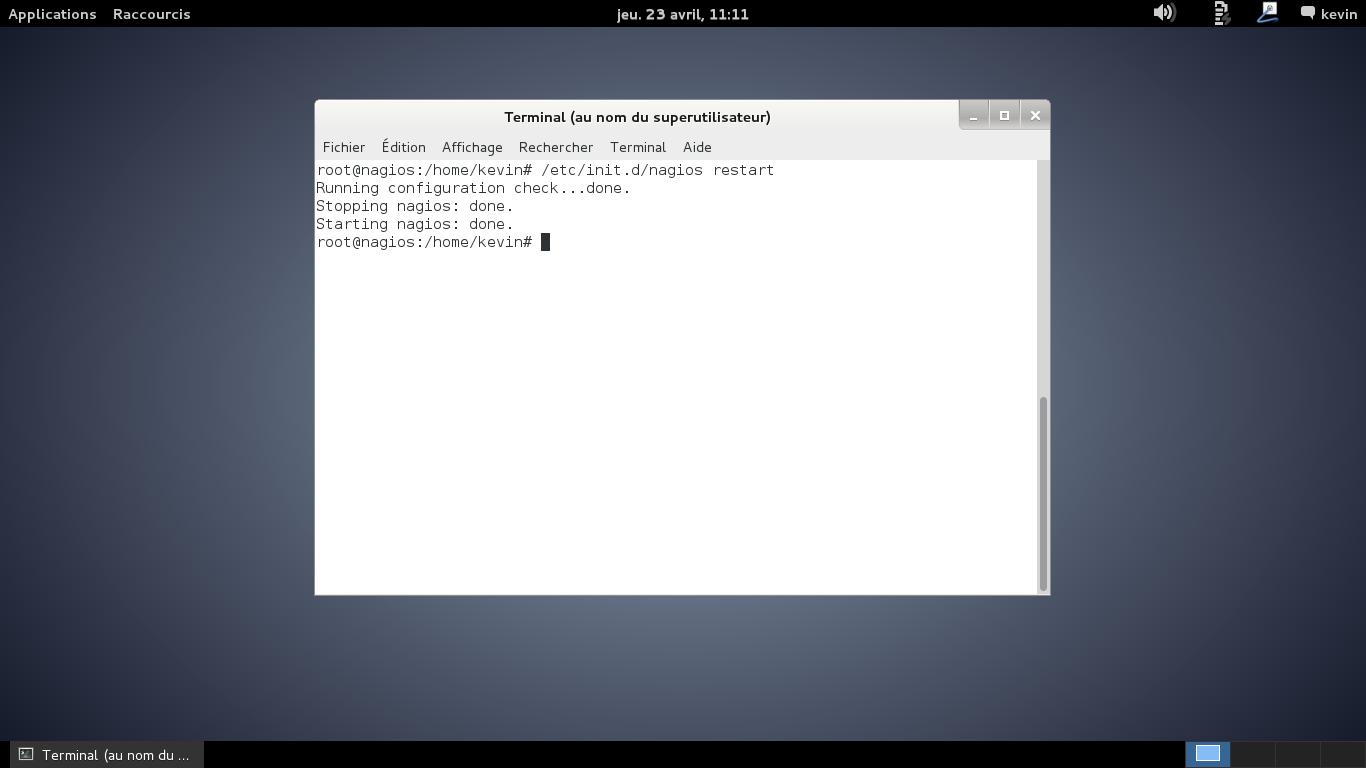1366x768 pixels.
Task: Switch to the first highlighted workspace
Action: (x=1208, y=754)
